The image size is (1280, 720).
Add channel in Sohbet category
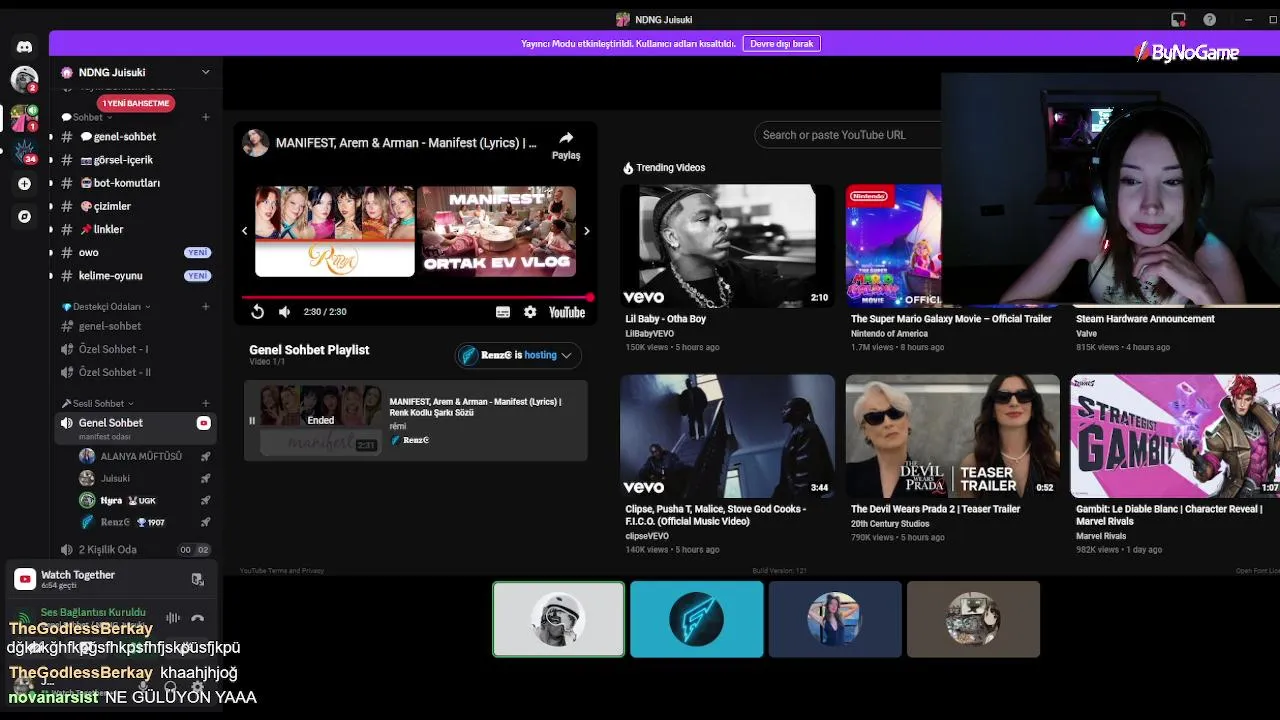[x=206, y=117]
